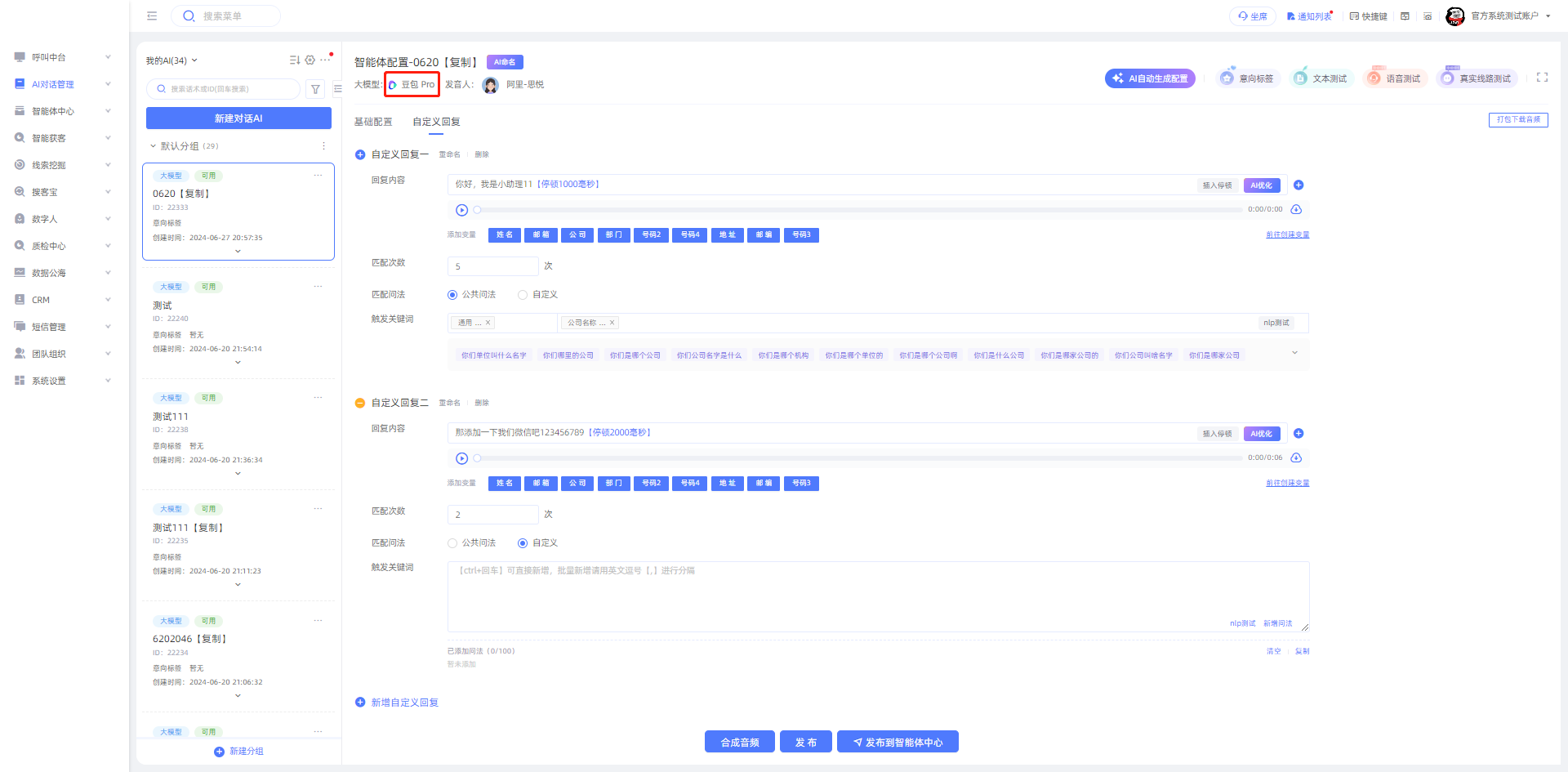Click AI自动生成配置 button

coord(1150,78)
